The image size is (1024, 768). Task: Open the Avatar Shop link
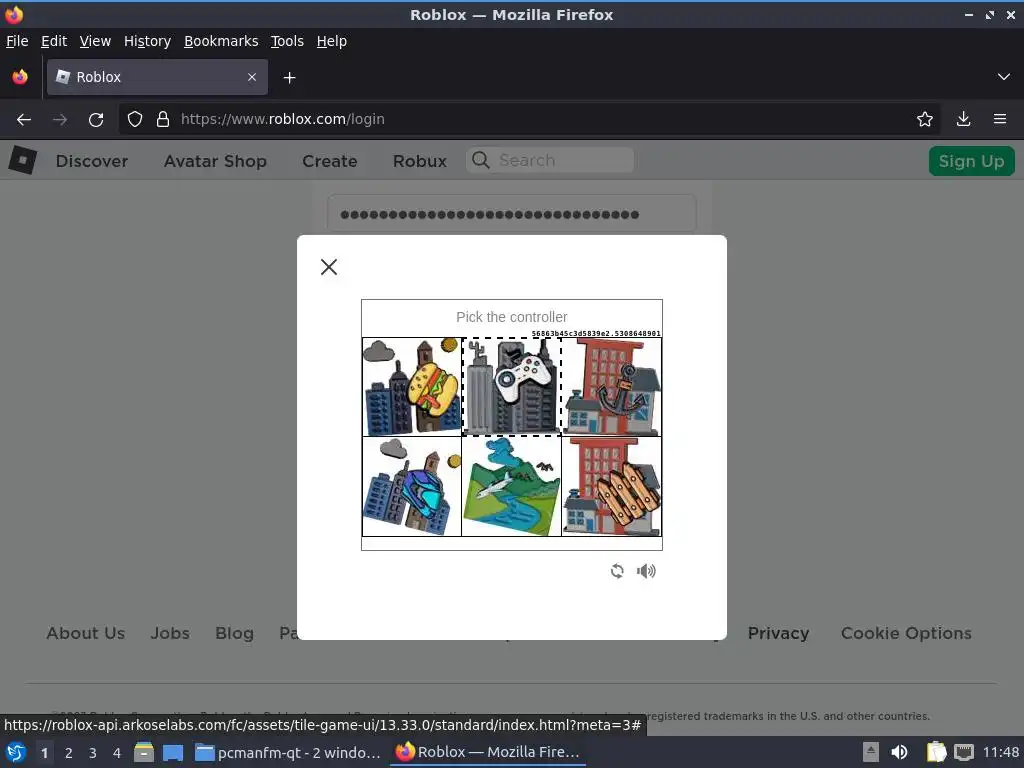215,161
